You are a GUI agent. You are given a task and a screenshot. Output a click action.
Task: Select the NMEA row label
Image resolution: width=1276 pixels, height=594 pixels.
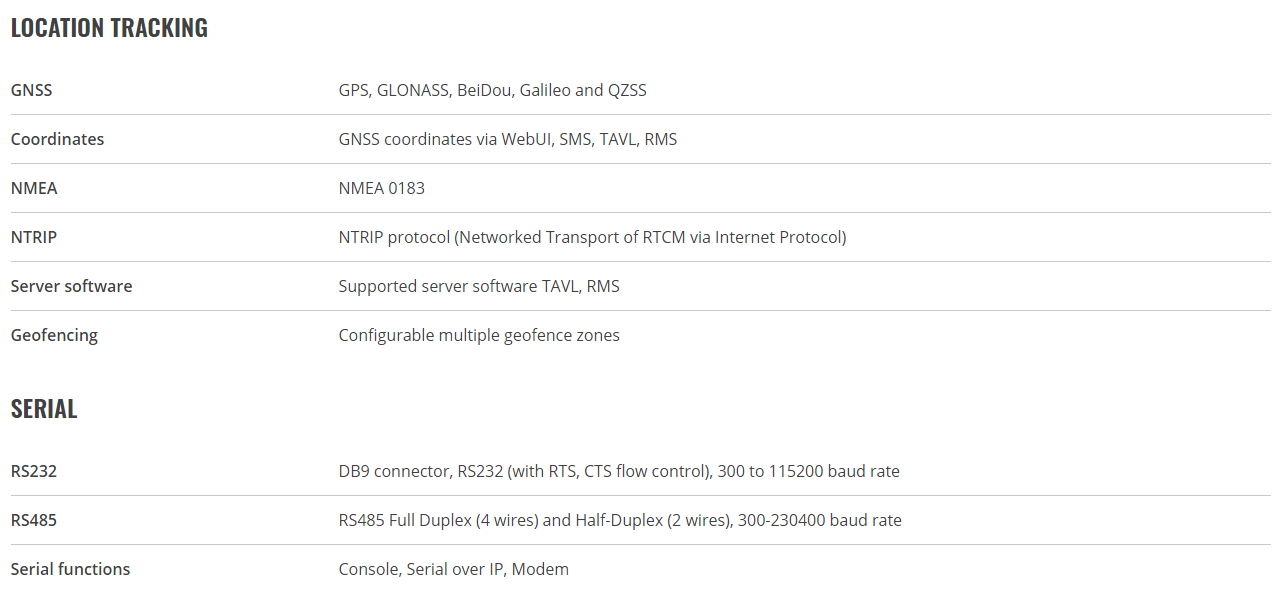34,188
